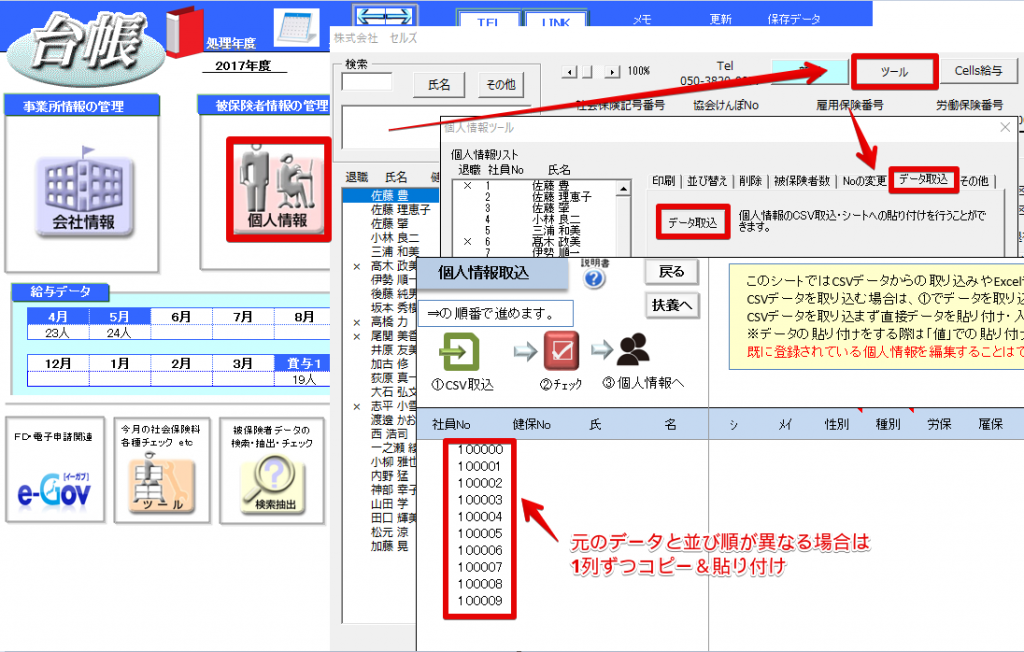Click the 社員No column header
This screenshot has width=1024, height=652.
pyautogui.click(x=451, y=425)
